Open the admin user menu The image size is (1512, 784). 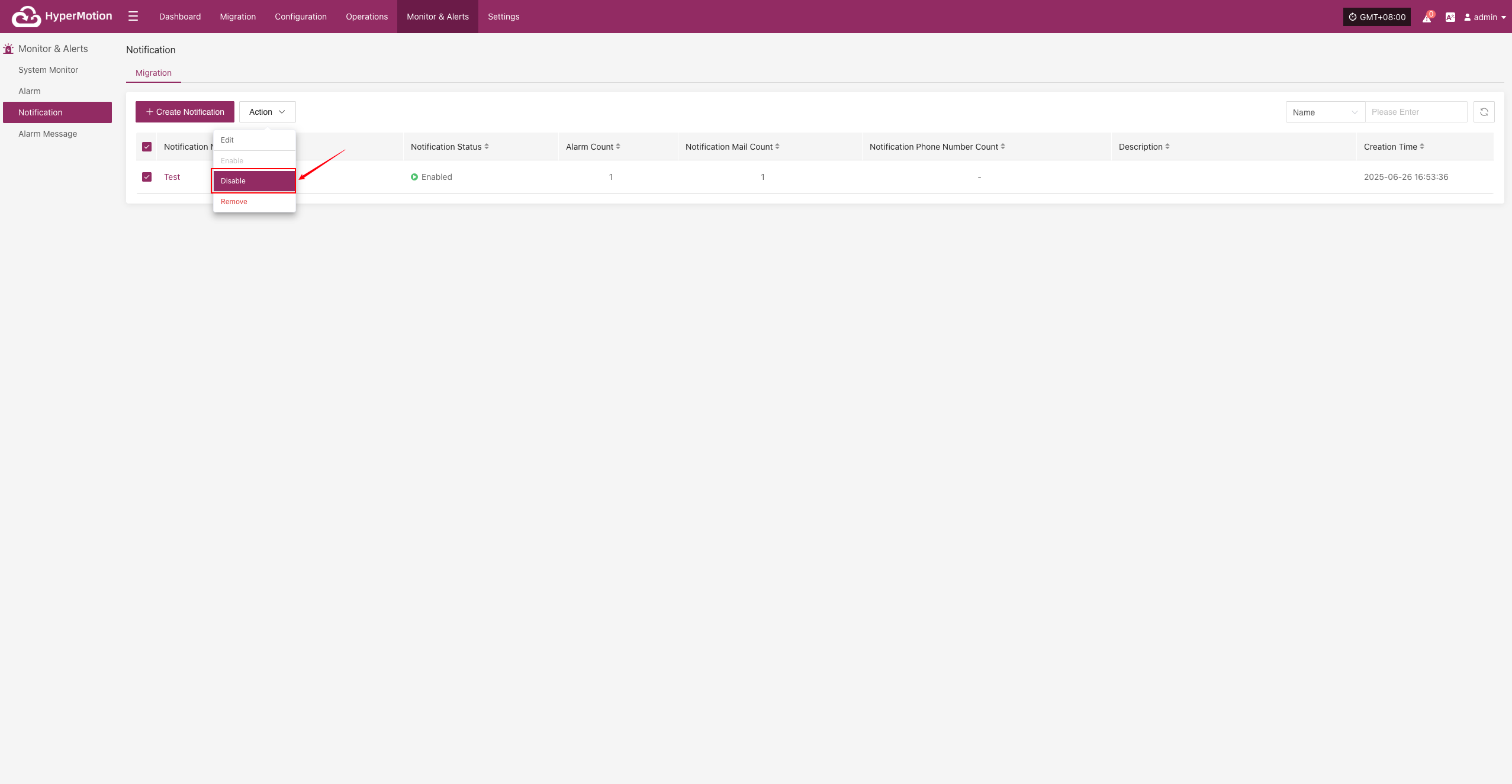[1485, 17]
